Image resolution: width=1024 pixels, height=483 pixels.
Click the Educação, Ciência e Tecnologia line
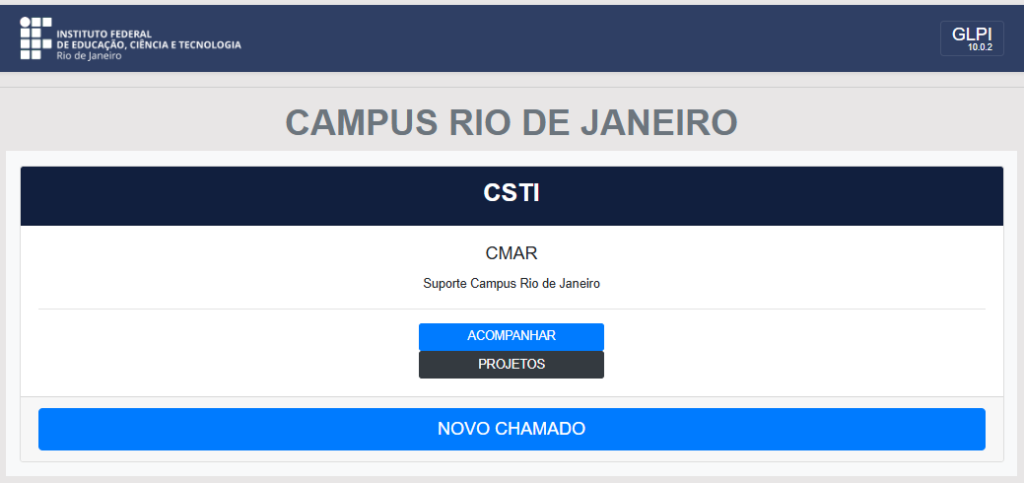[x=149, y=45]
